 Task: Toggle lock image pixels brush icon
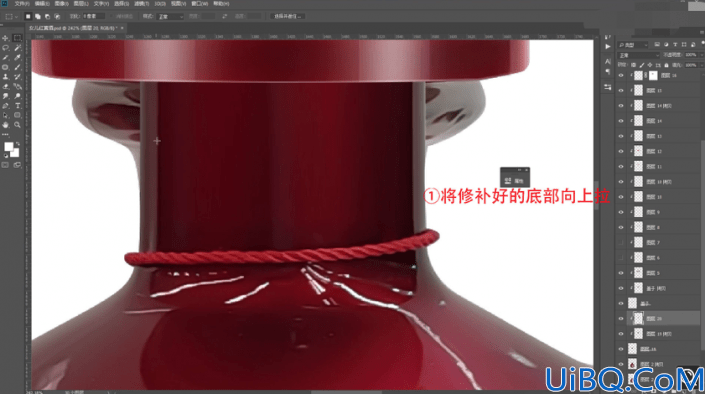point(642,65)
